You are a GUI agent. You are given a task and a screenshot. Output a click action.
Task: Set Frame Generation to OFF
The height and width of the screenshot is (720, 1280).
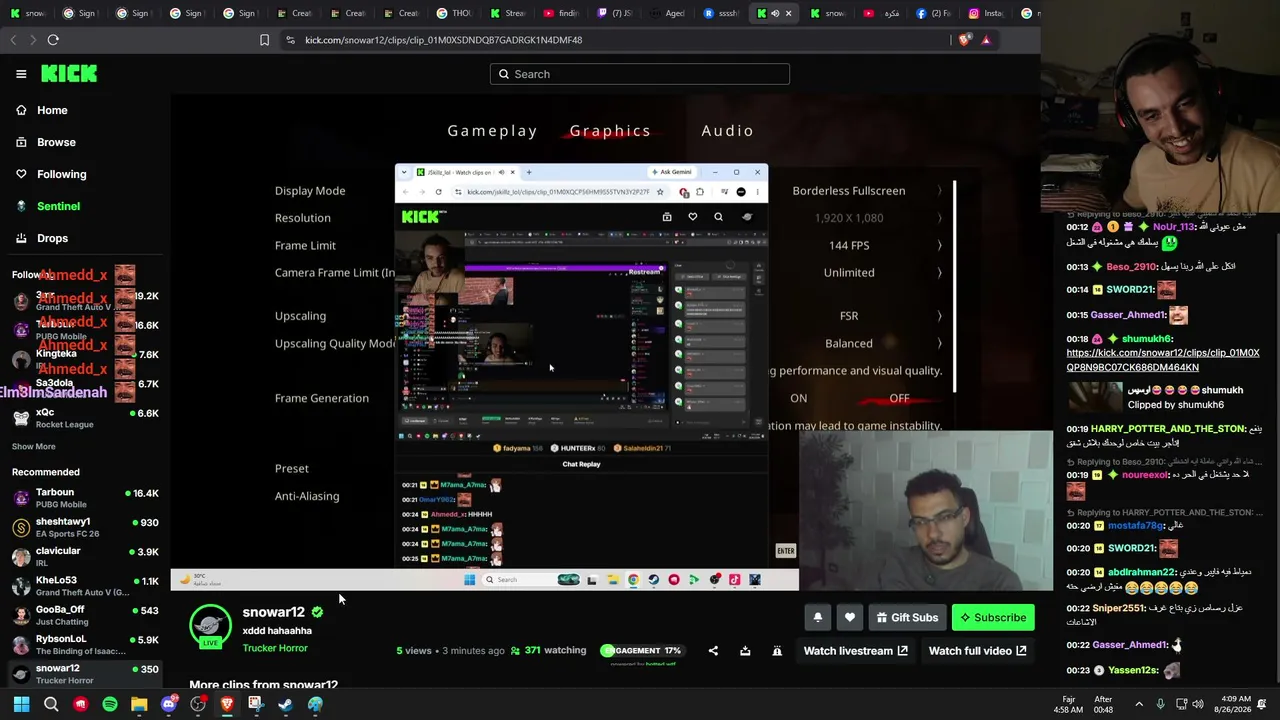[x=899, y=398]
